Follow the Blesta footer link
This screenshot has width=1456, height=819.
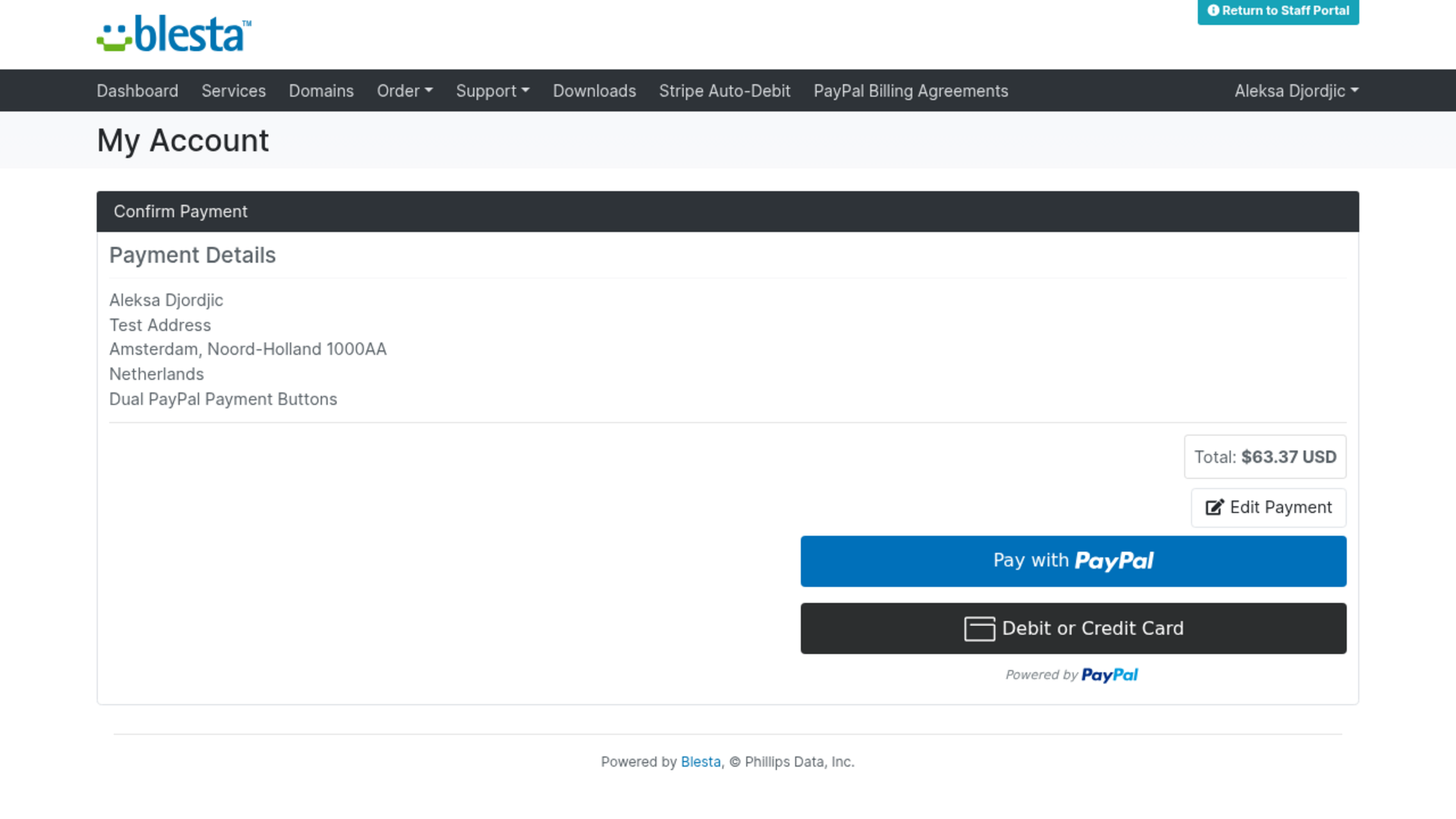coord(701,762)
